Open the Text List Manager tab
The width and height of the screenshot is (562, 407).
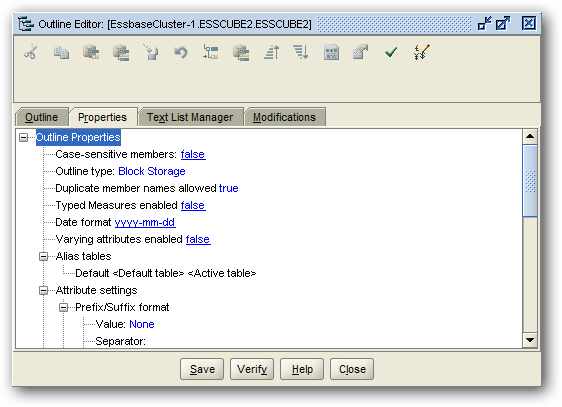coord(190,117)
